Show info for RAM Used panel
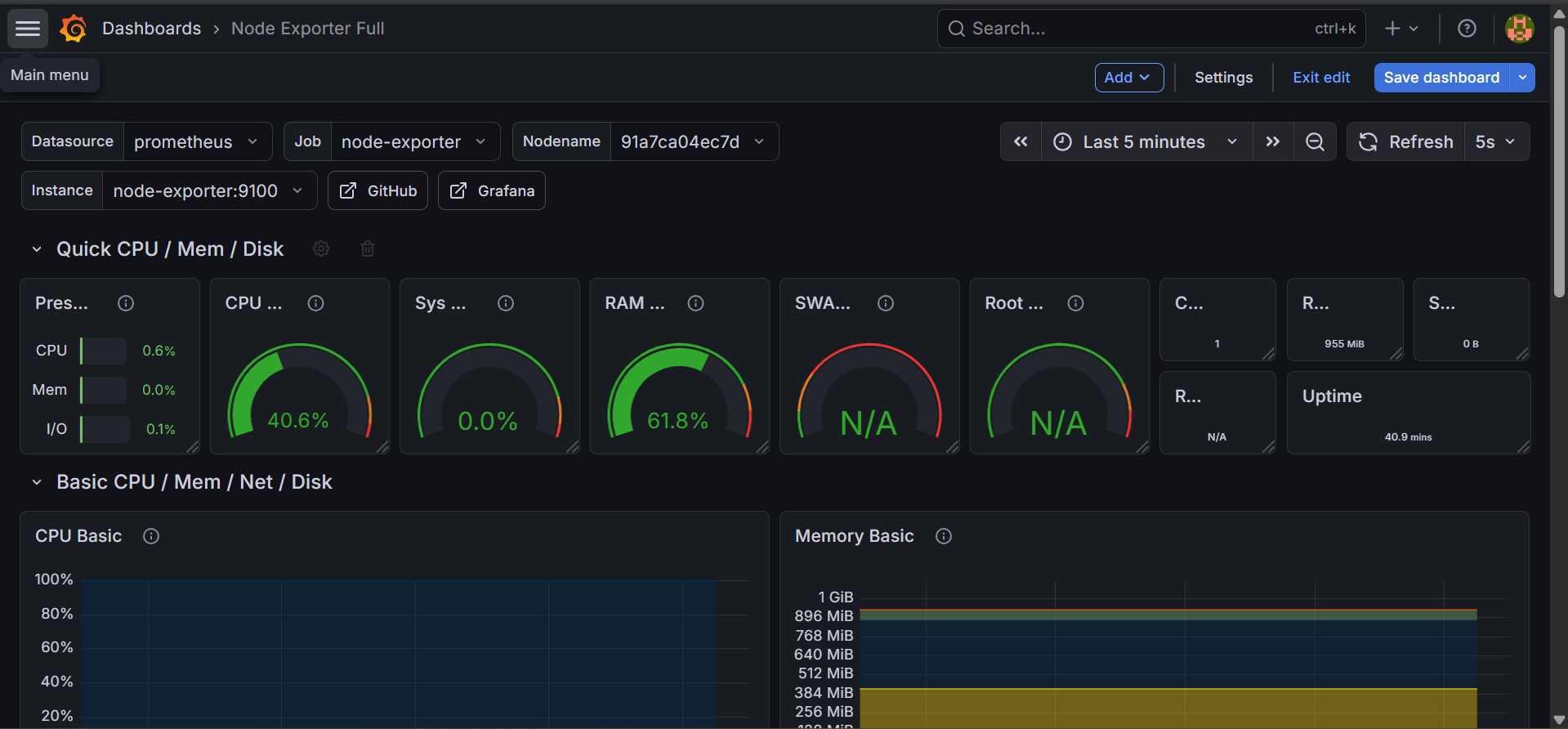The width and height of the screenshot is (1568, 729). click(x=696, y=303)
